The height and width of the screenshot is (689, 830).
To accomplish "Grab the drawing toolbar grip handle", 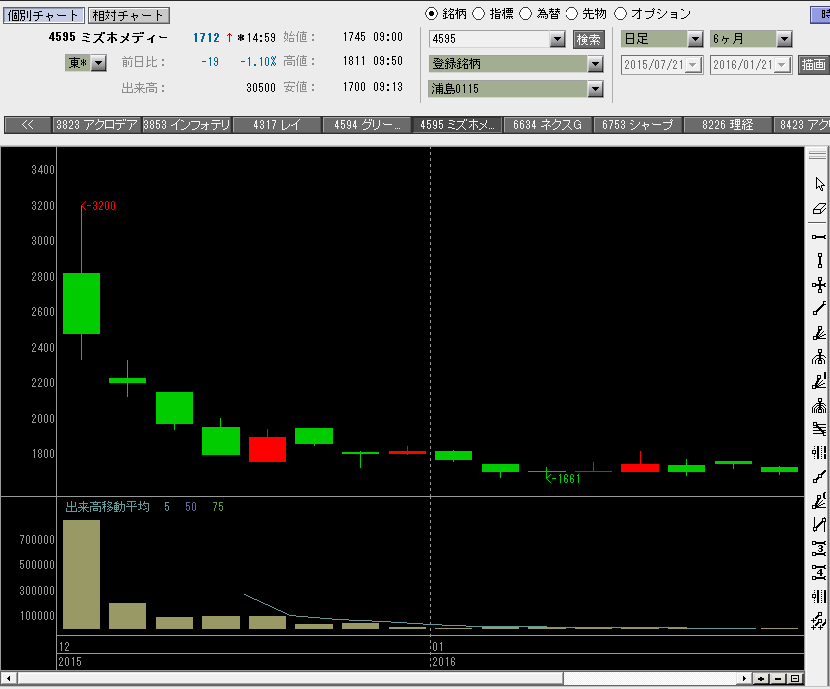I will tap(818, 155).
